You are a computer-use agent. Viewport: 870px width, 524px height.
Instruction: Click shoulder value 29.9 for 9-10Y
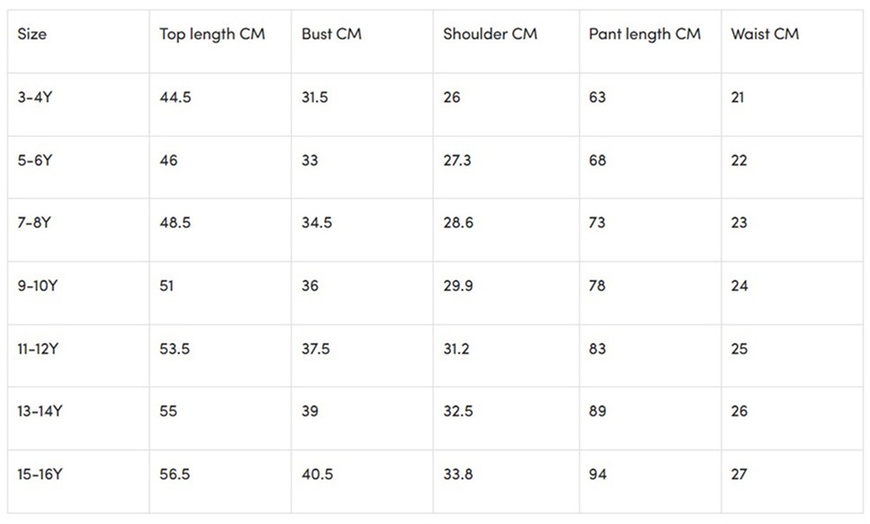point(458,286)
